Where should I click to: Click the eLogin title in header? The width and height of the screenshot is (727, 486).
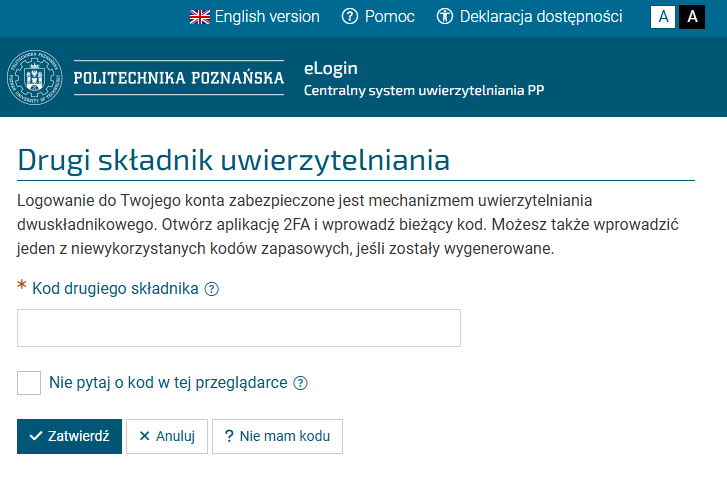pyautogui.click(x=331, y=68)
